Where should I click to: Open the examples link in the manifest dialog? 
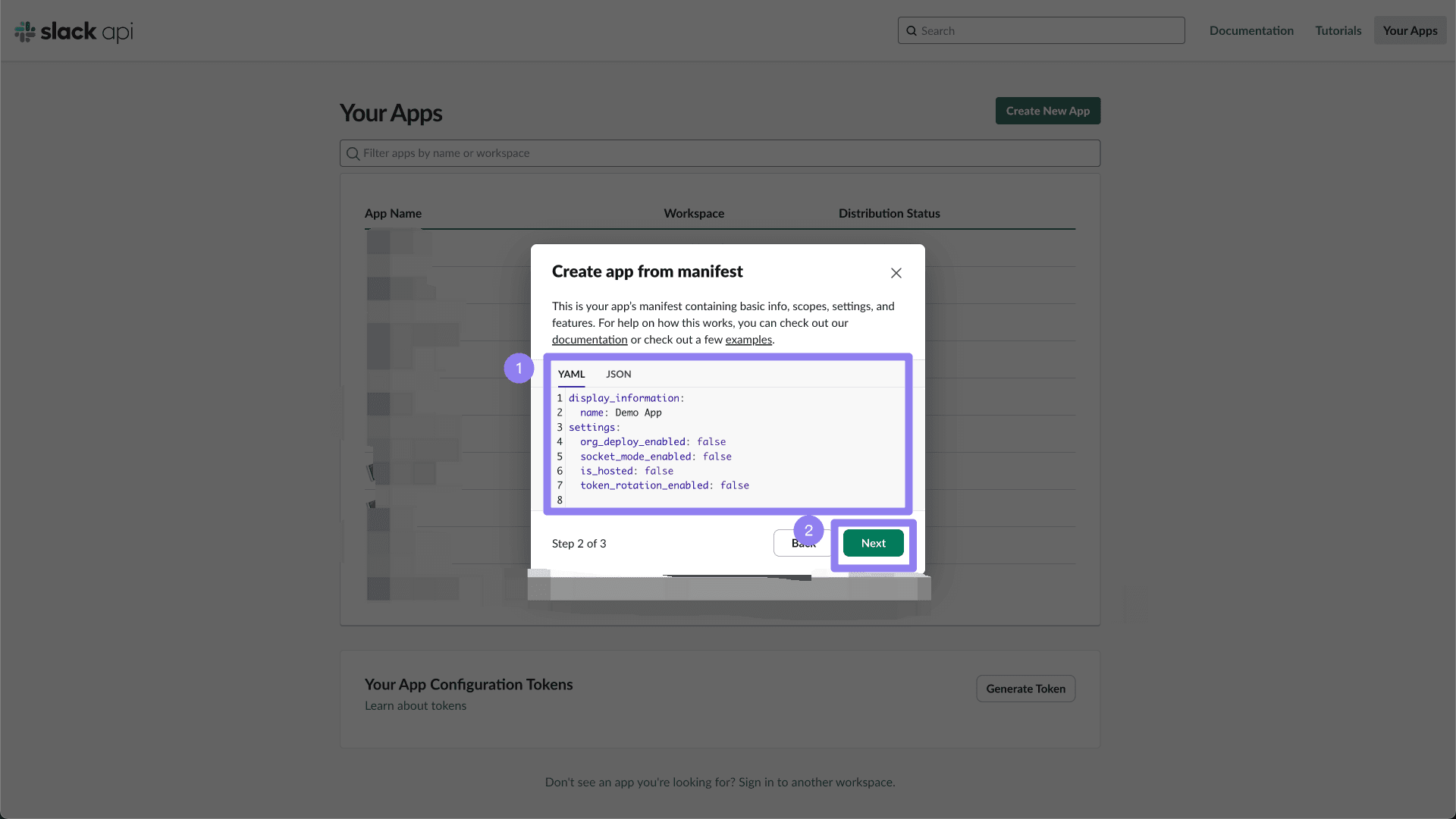[748, 340]
